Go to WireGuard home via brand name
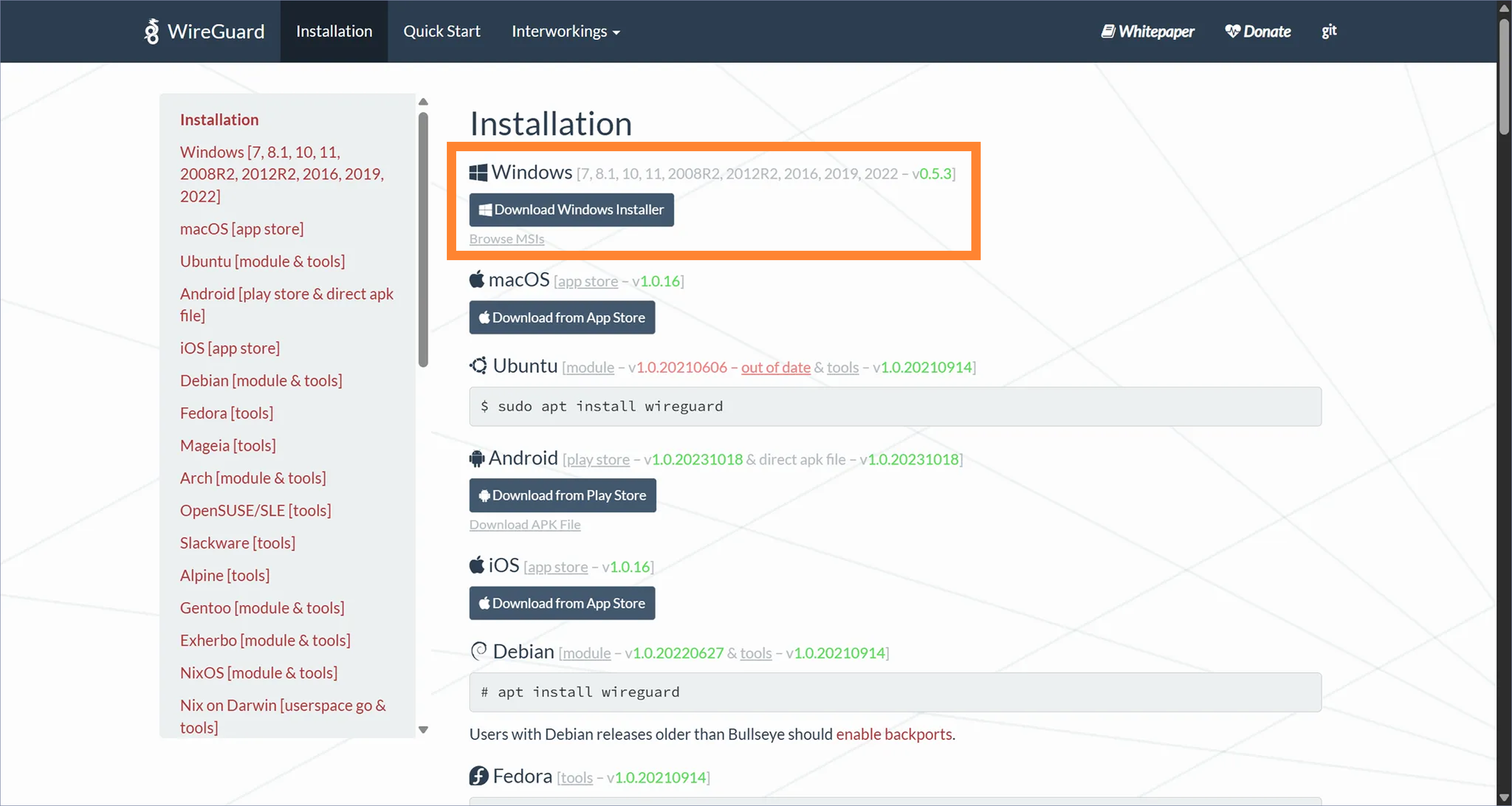The height and width of the screenshot is (806, 1512). pyautogui.click(x=216, y=31)
